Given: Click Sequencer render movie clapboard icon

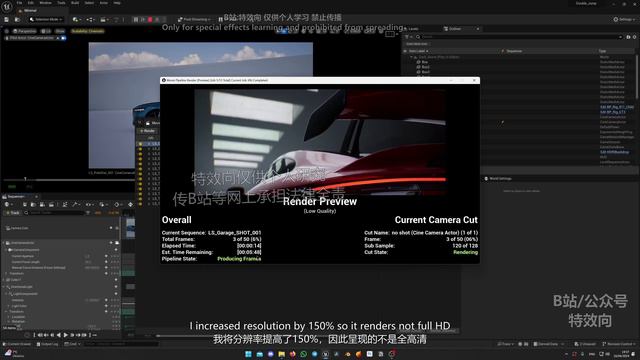Looking at the screenshot, I should click(x=51, y=204).
